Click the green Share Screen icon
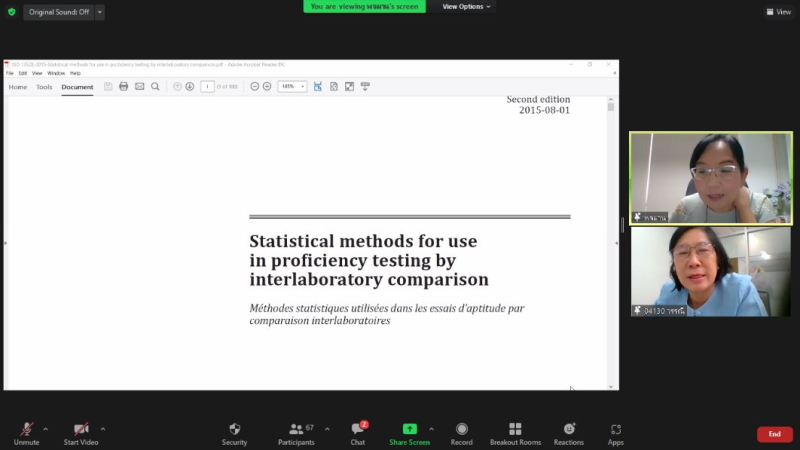Image resolution: width=800 pixels, height=450 pixels. click(409, 430)
